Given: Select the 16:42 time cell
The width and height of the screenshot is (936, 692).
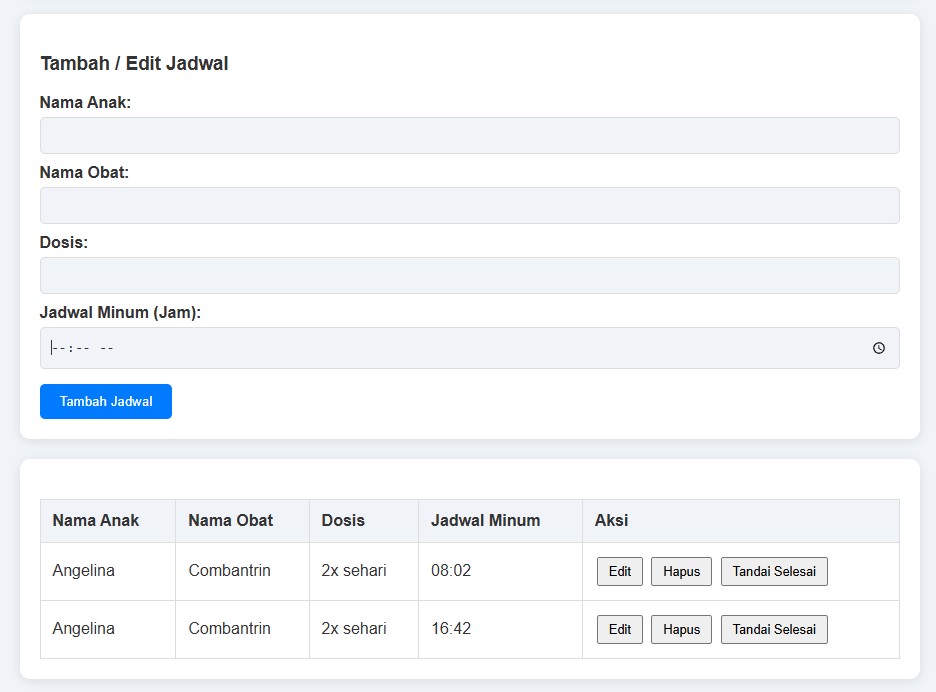Looking at the screenshot, I should click(500, 629).
